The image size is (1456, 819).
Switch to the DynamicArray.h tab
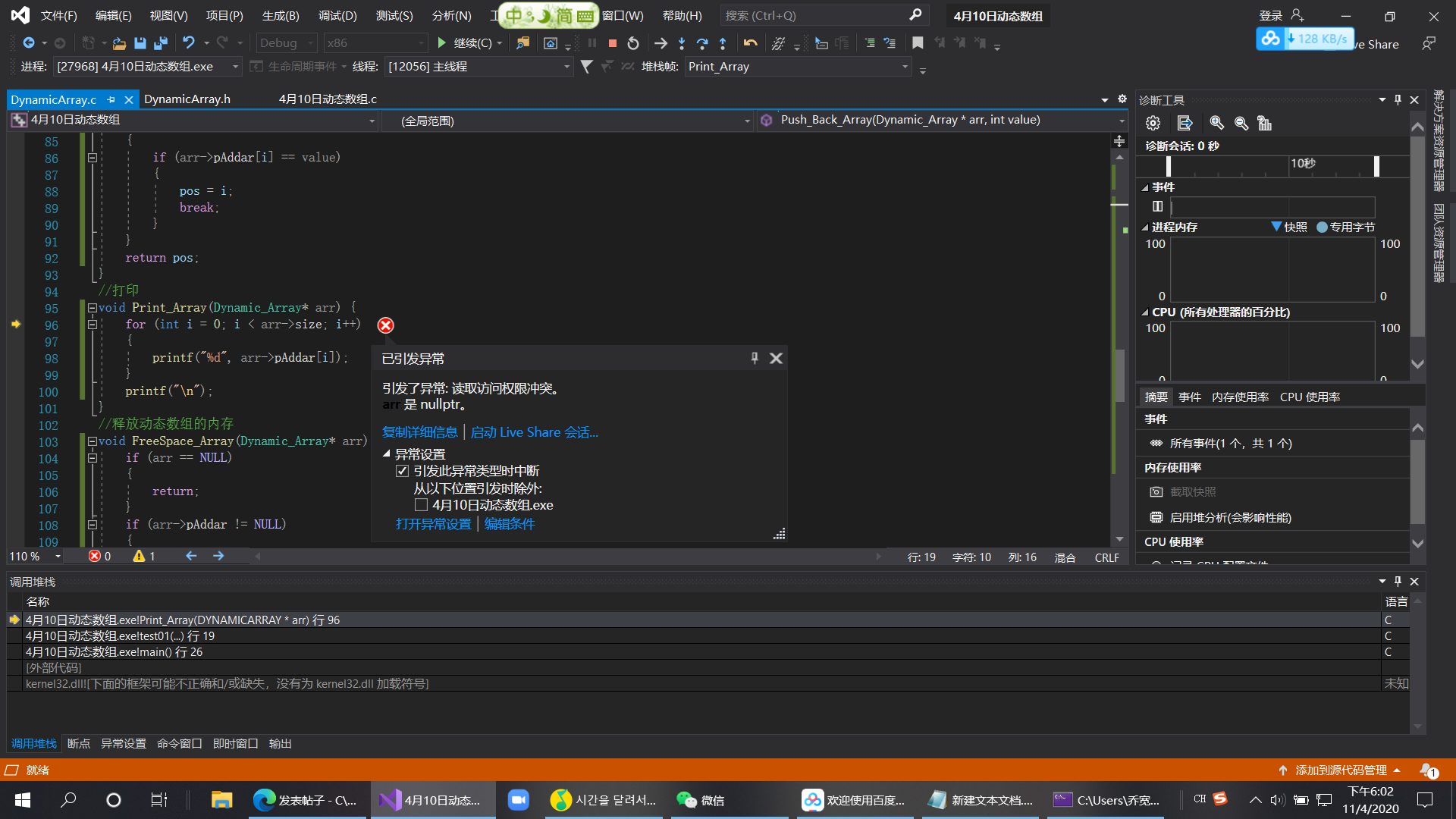pyautogui.click(x=187, y=99)
